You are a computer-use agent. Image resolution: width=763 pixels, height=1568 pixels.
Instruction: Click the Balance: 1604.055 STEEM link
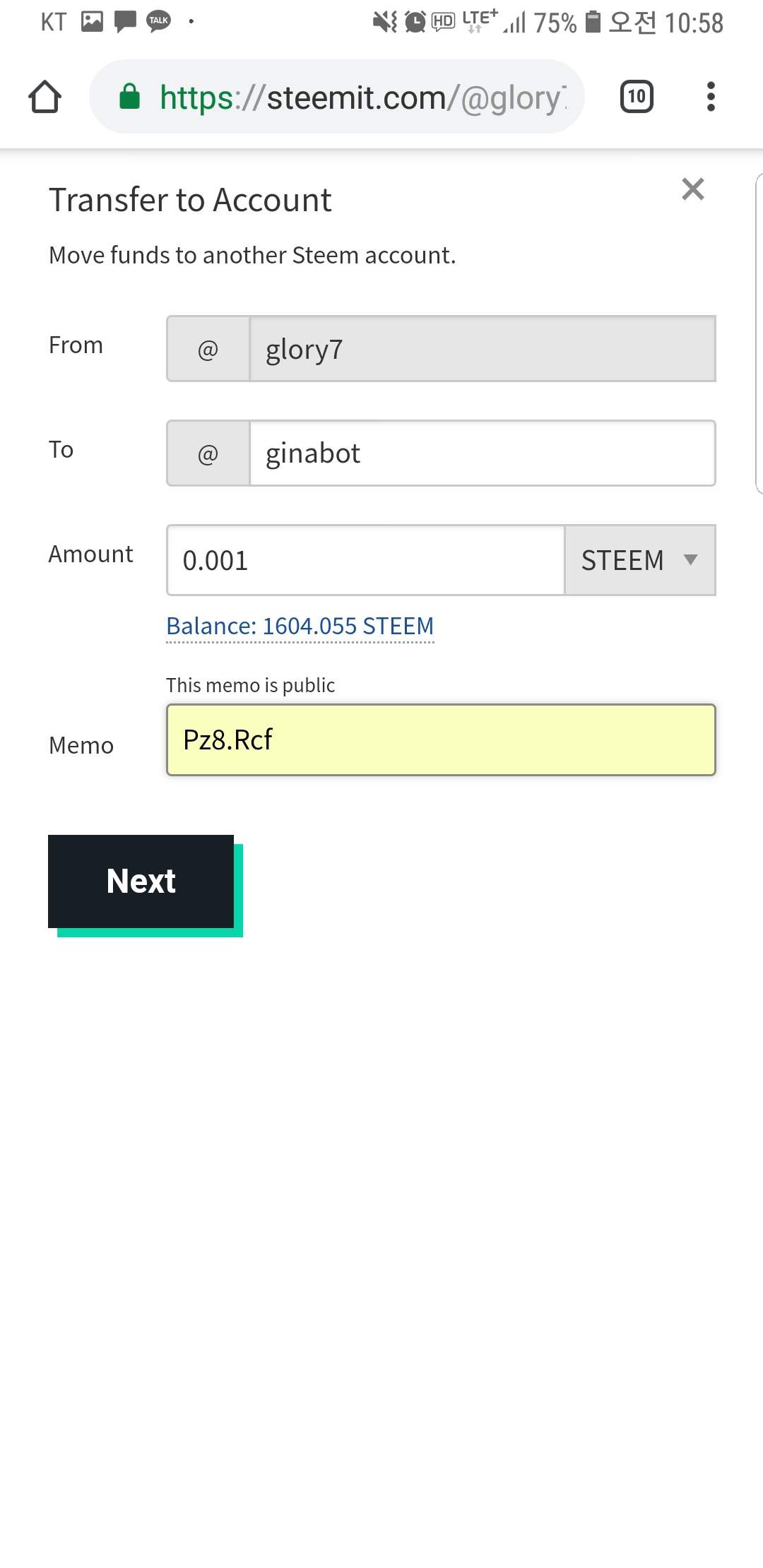point(300,626)
